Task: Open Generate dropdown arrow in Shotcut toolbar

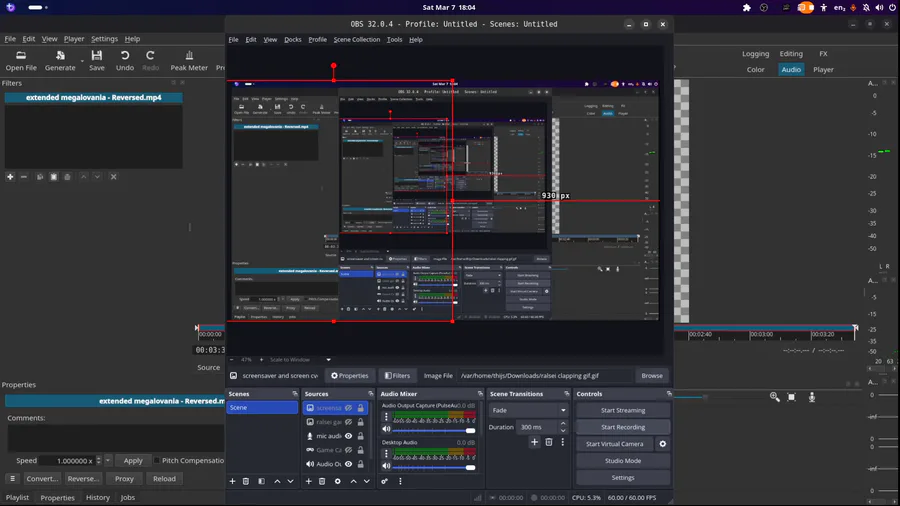Action: [82, 60]
